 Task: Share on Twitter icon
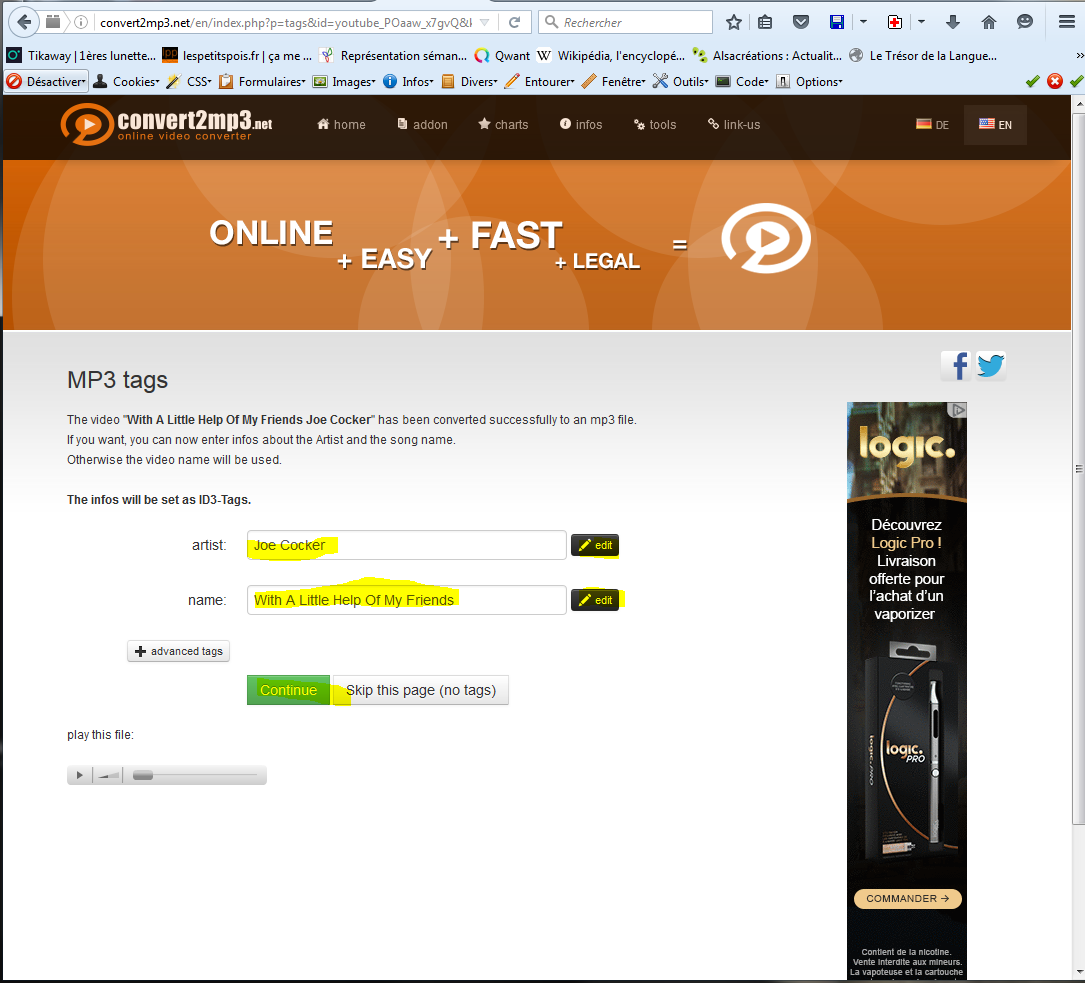click(x=990, y=365)
